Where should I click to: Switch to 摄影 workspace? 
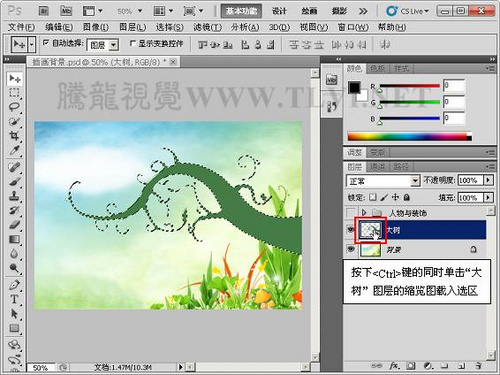coord(339,11)
